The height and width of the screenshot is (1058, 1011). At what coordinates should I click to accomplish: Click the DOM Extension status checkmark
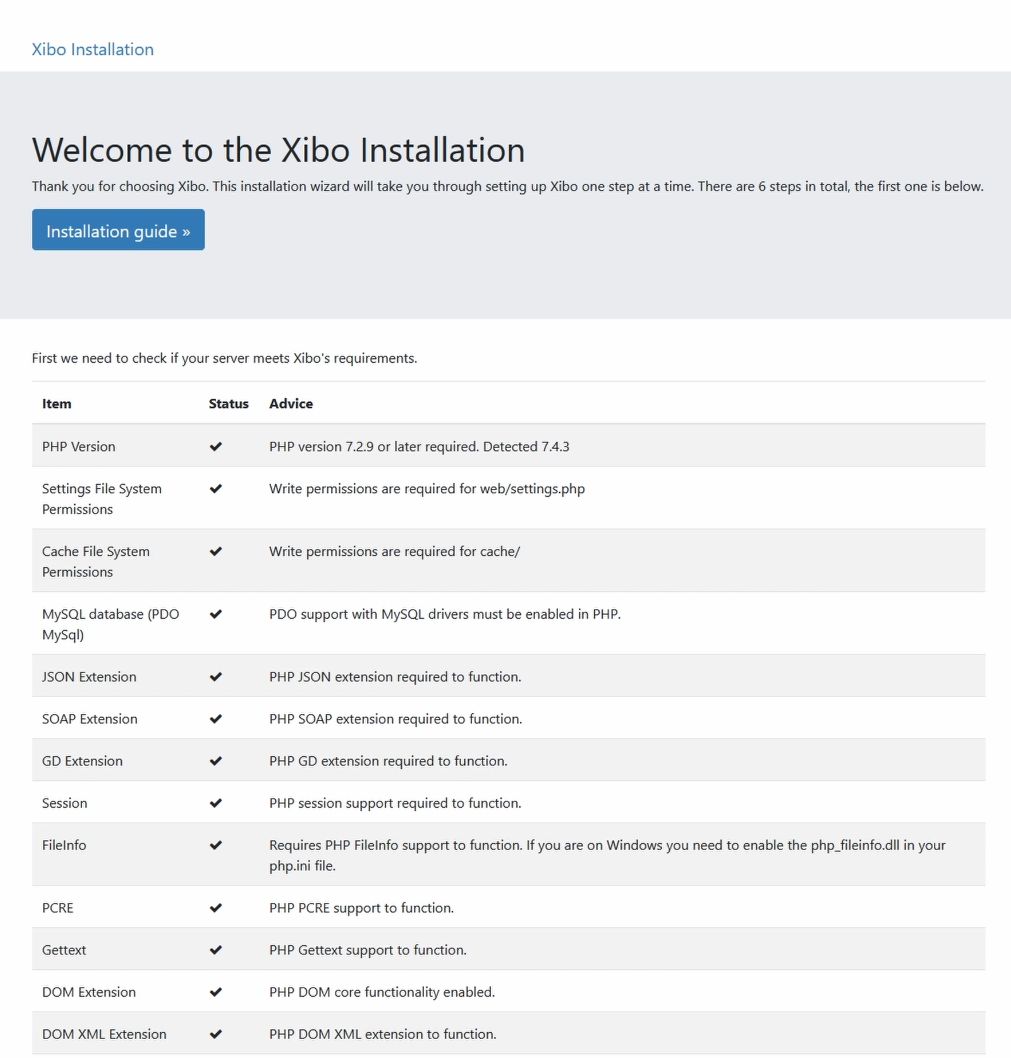point(216,992)
